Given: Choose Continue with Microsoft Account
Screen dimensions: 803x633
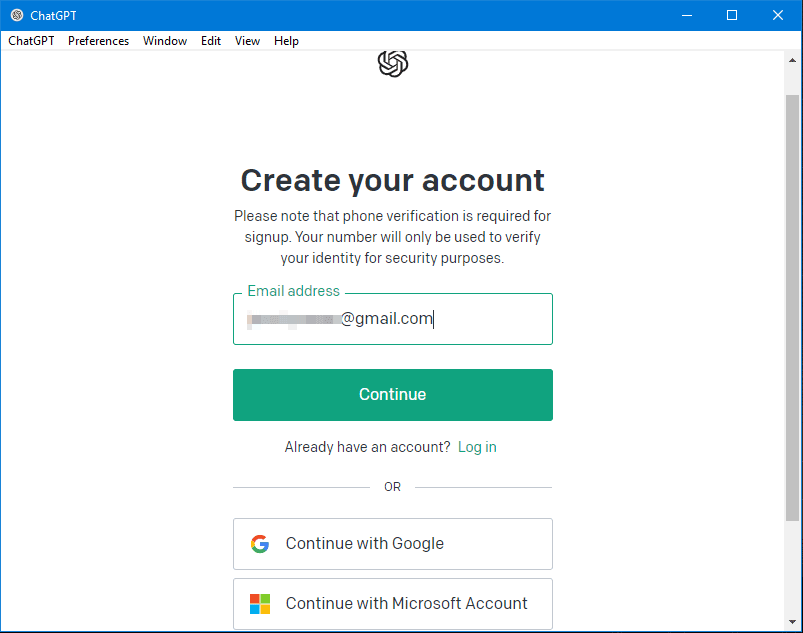Looking at the screenshot, I should [x=393, y=604].
